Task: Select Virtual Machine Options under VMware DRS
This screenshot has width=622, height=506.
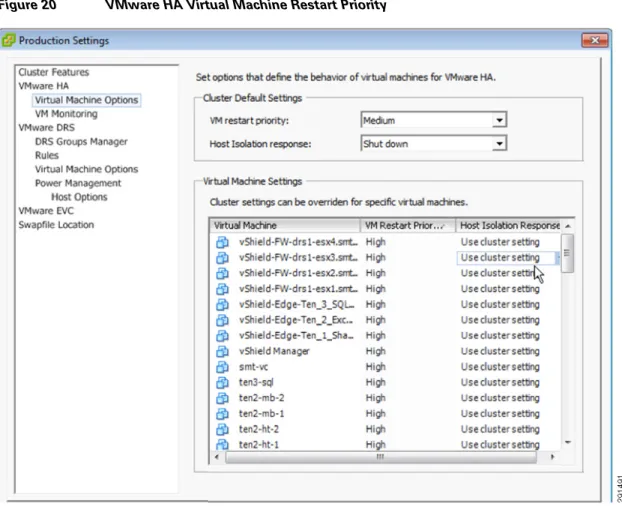Action: pos(86,169)
